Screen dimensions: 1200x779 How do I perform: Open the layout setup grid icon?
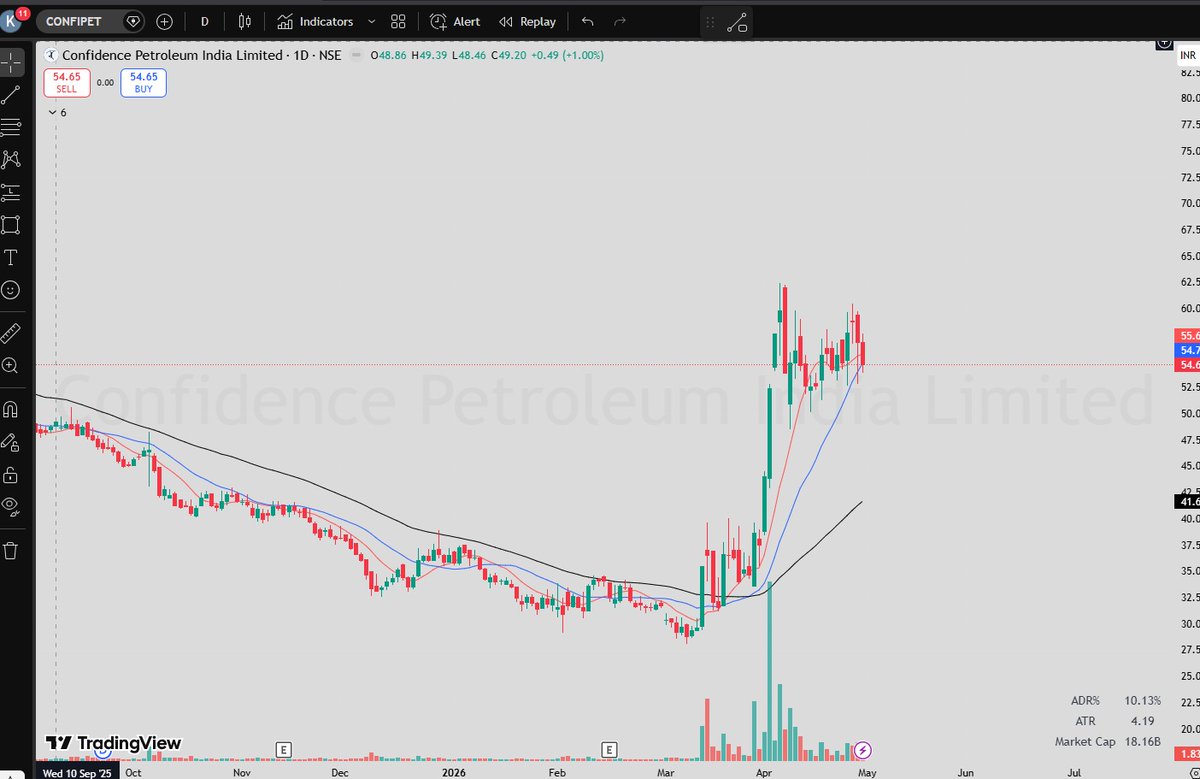pos(398,21)
